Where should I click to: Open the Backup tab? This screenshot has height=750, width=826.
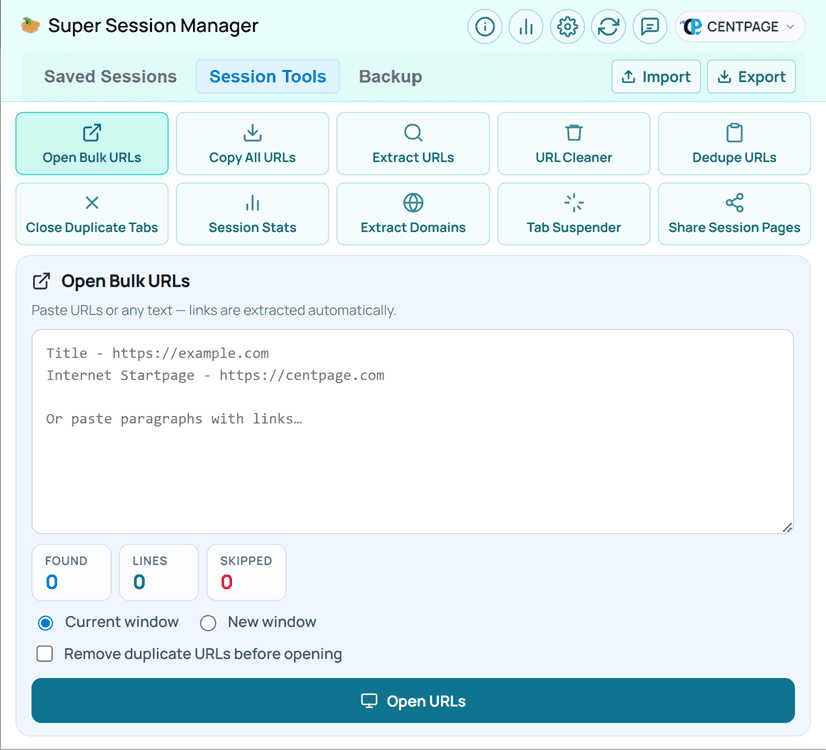pos(390,76)
